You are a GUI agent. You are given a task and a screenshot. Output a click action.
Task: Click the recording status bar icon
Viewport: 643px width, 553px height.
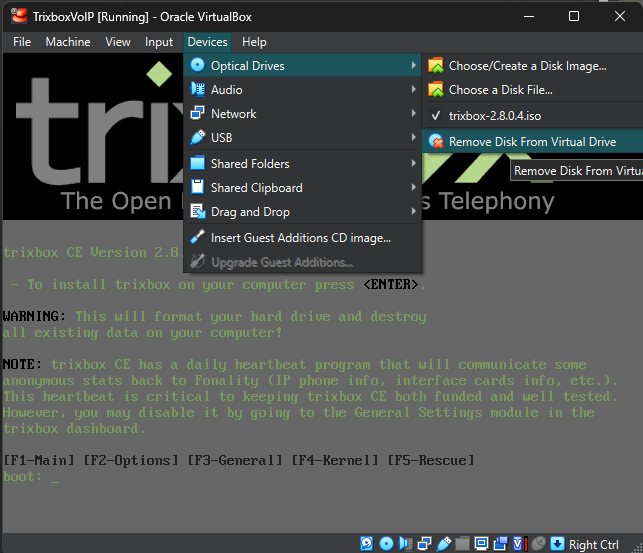point(500,544)
